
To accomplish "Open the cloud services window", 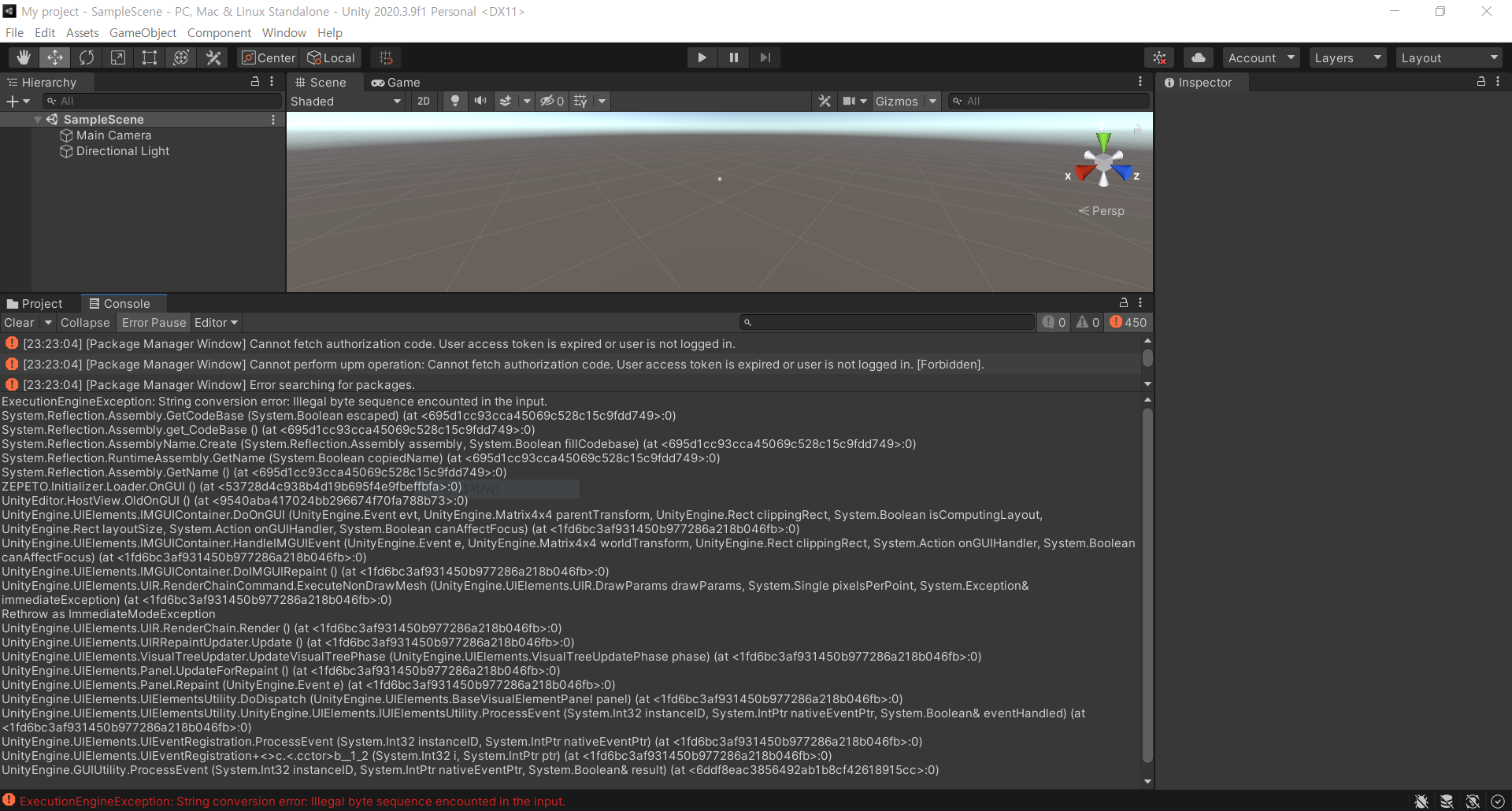I will pyautogui.click(x=1199, y=57).
